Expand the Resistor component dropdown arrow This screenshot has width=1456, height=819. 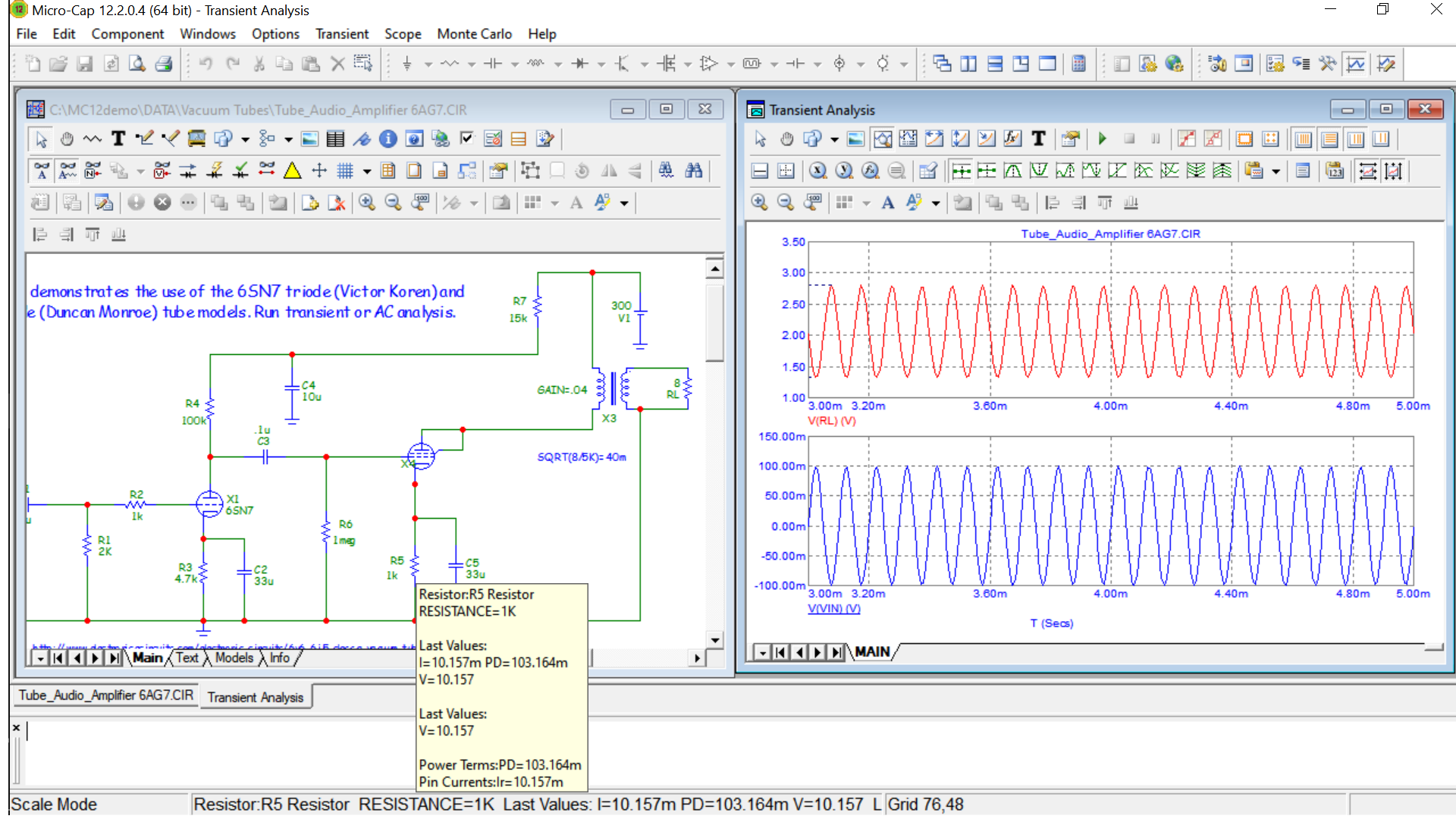tap(472, 64)
